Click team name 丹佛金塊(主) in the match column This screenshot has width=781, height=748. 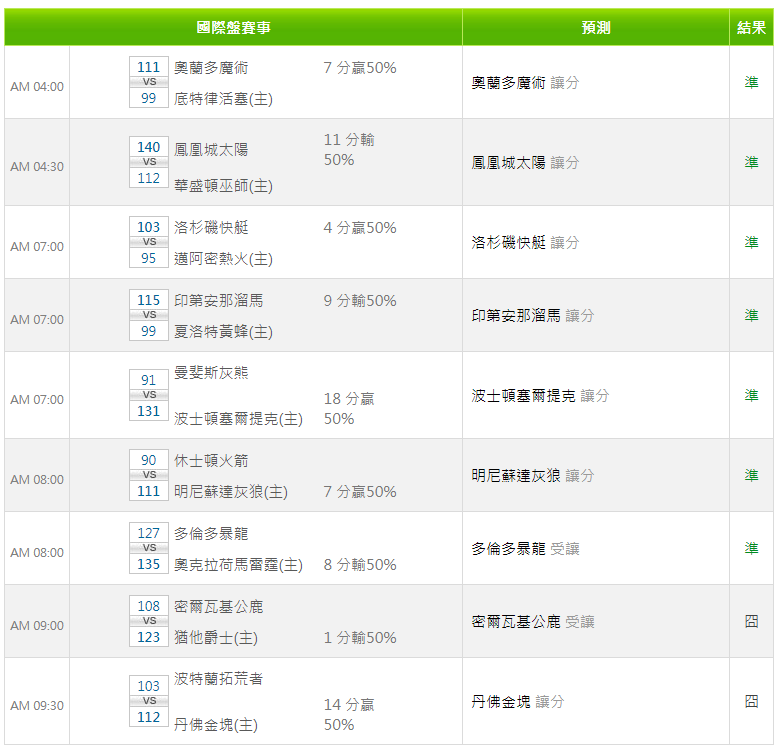point(216,725)
